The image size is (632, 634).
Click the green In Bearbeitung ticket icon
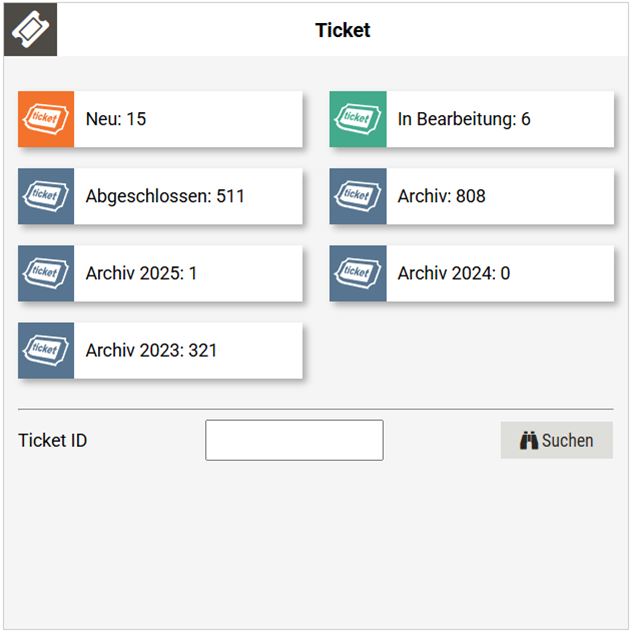tap(358, 119)
